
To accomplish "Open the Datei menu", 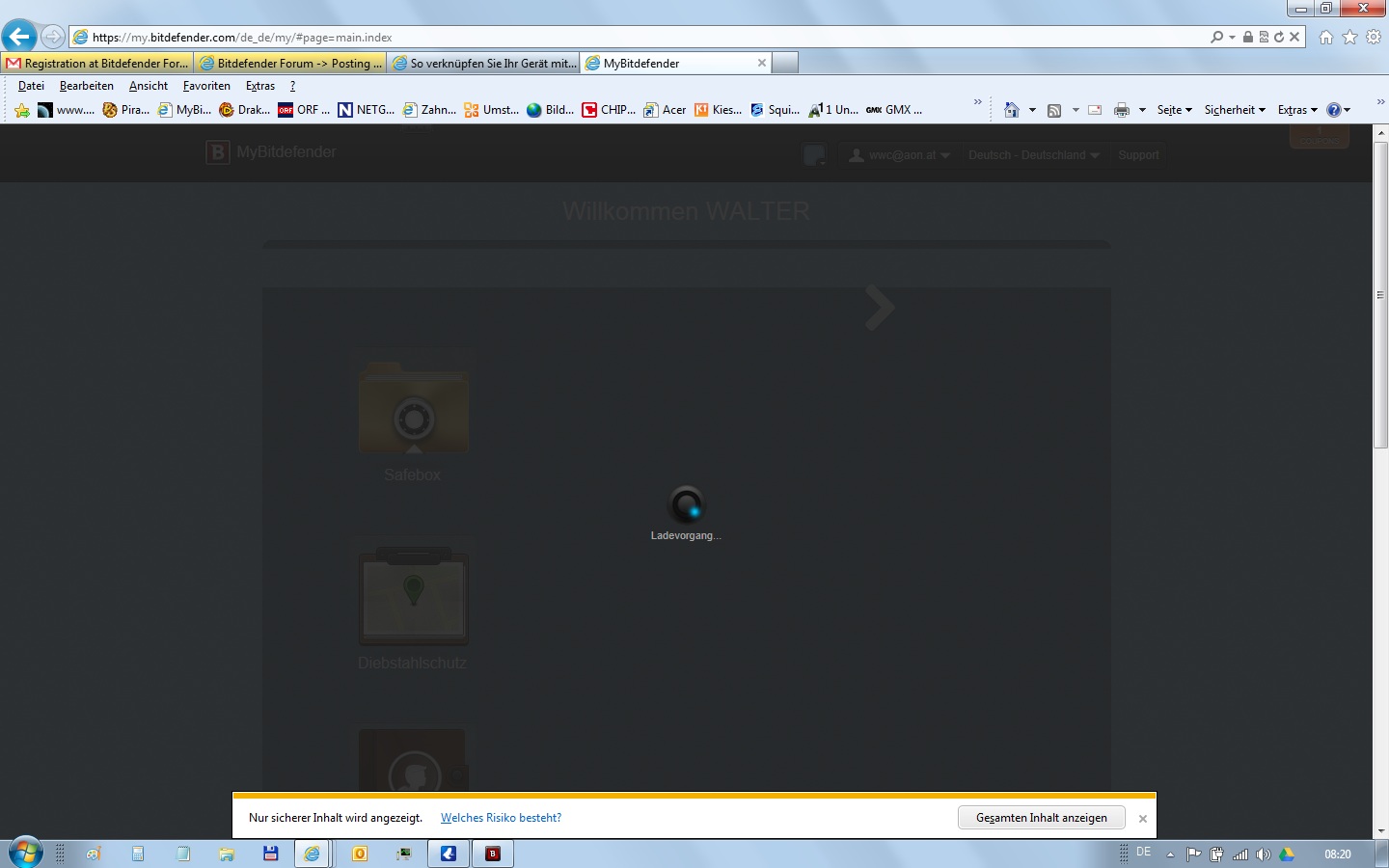I will pos(31,86).
